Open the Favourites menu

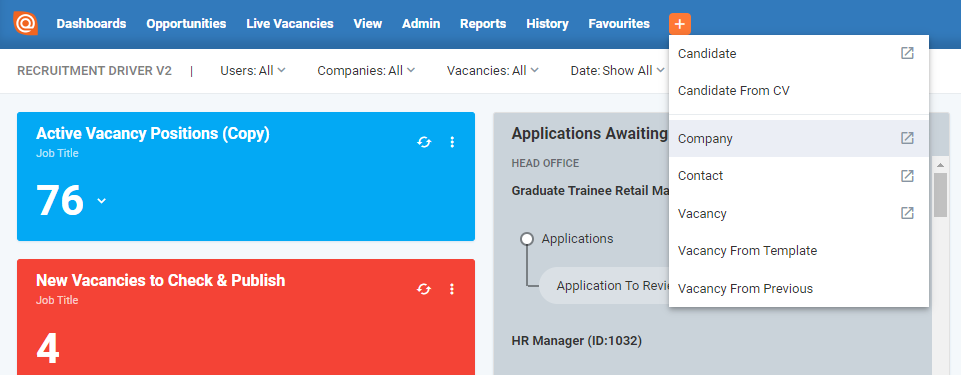[x=619, y=24]
